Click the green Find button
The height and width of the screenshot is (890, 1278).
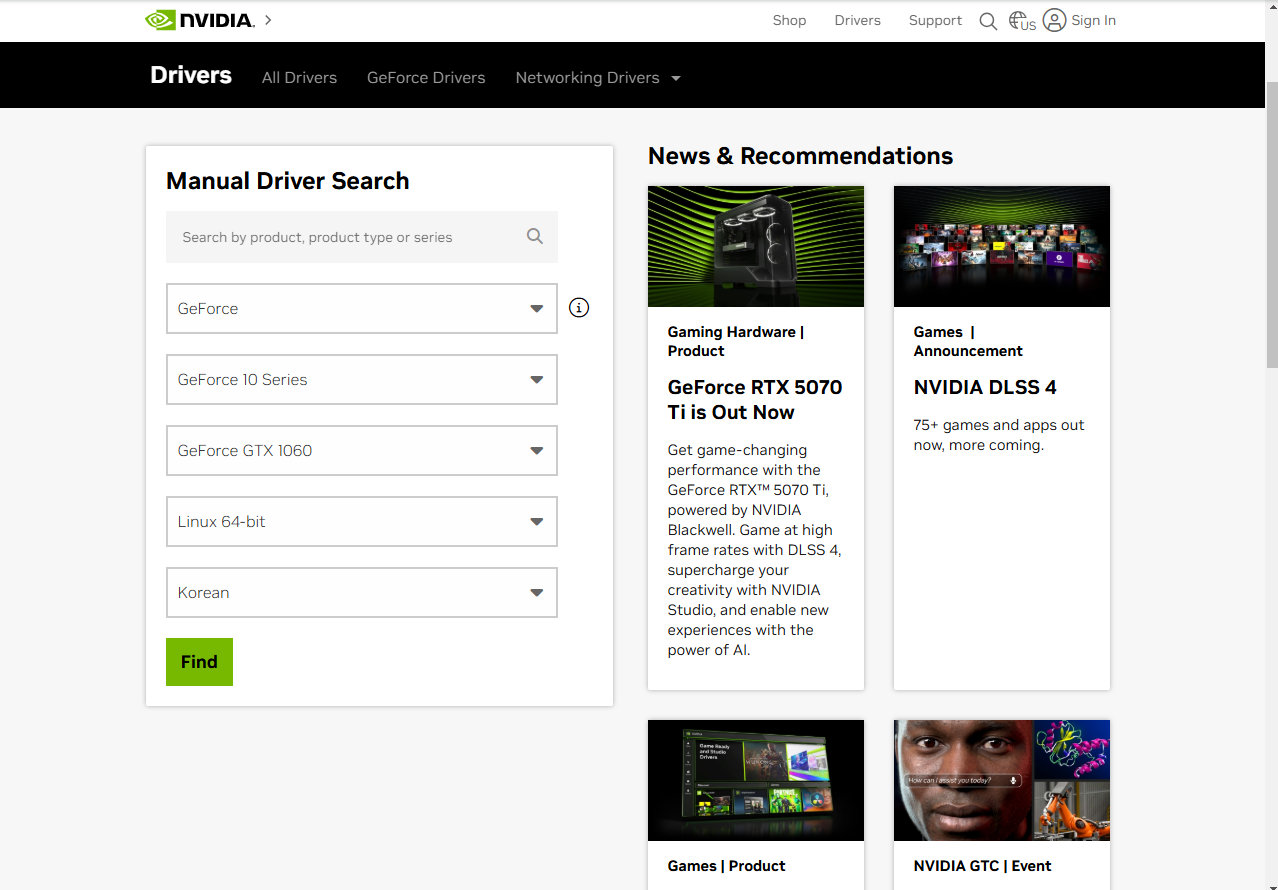click(199, 662)
